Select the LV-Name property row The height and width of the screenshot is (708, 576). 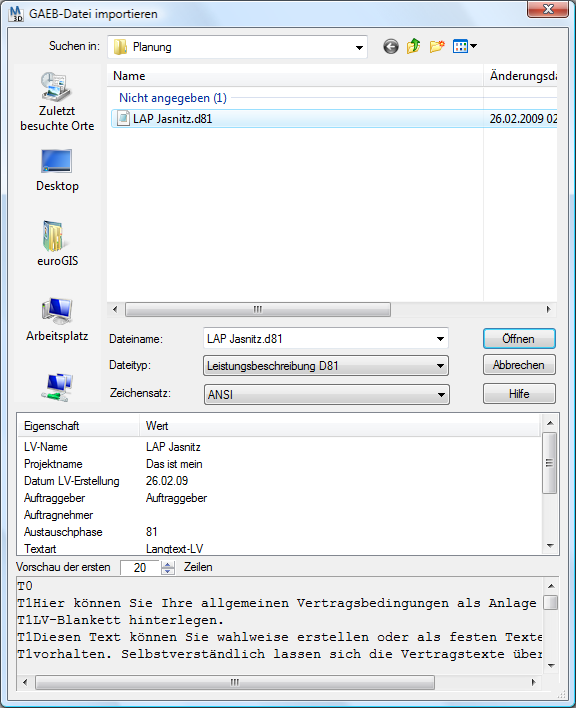(x=280, y=447)
